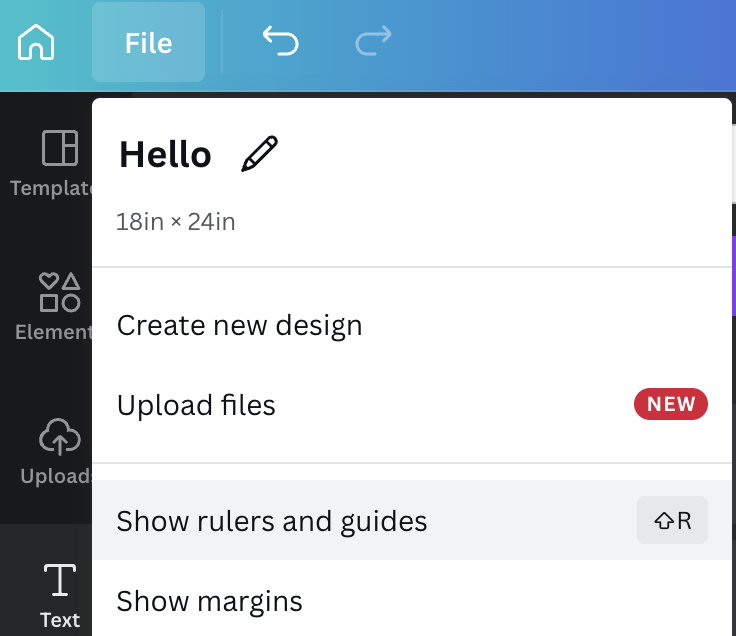Click the Uploads label in sidebar
The height and width of the screenshot is (636, 736).
point(56,476)
